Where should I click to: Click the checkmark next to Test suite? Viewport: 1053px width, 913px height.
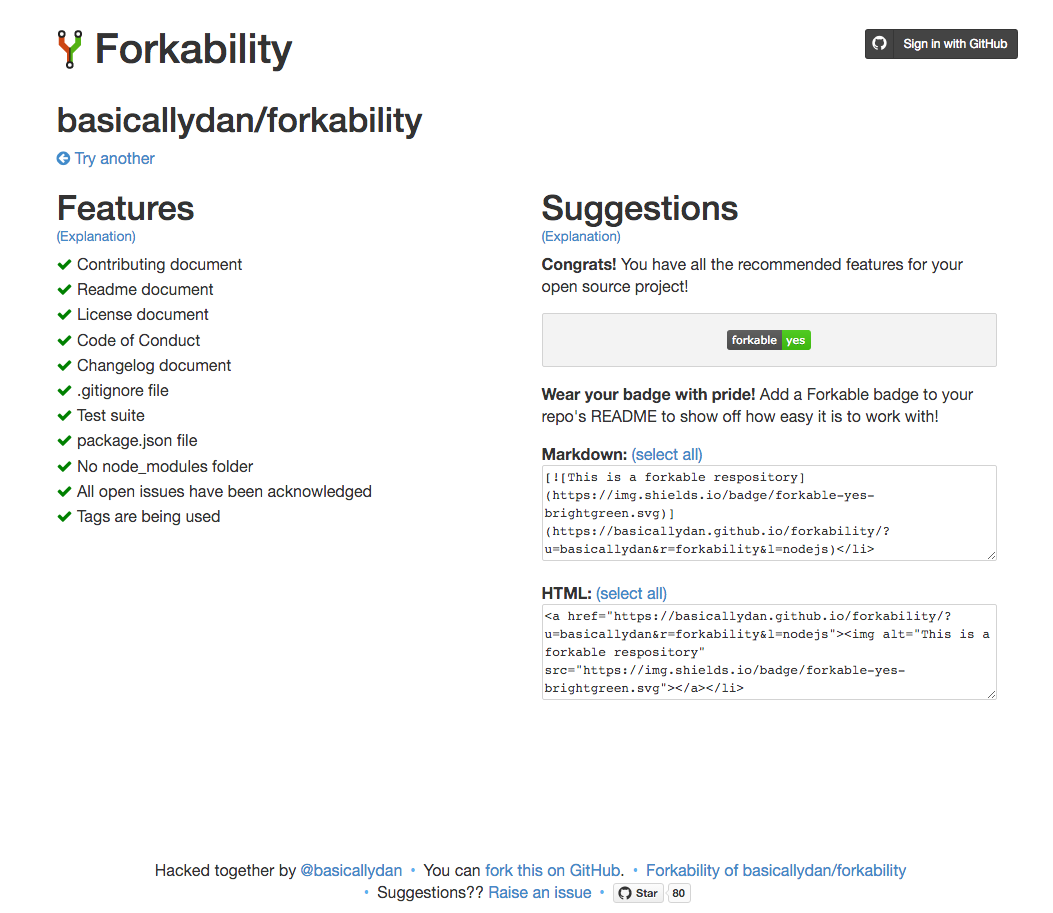coord(64,415)
